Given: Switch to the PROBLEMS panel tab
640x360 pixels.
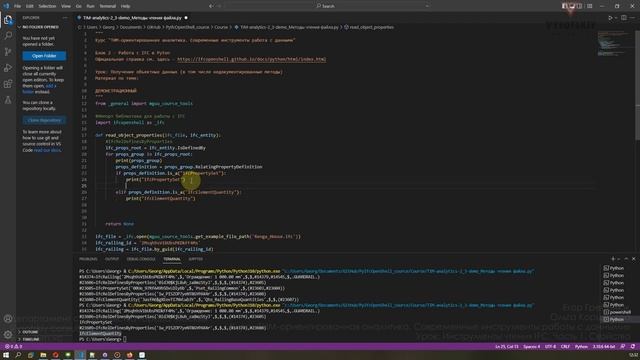Looking at the screenshot, I should [88, 259].
